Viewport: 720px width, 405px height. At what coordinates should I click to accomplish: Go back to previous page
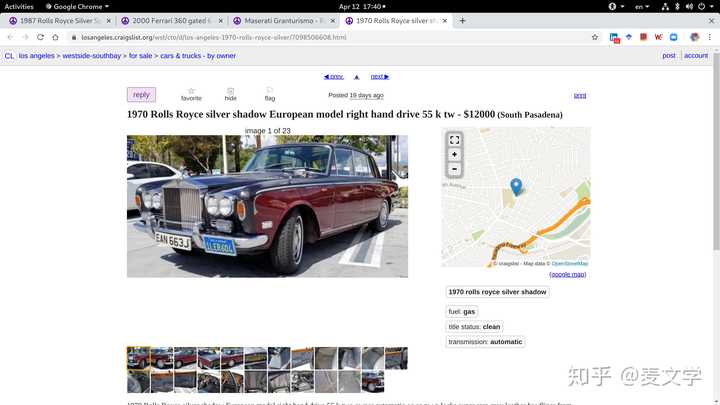pos(10,37)
